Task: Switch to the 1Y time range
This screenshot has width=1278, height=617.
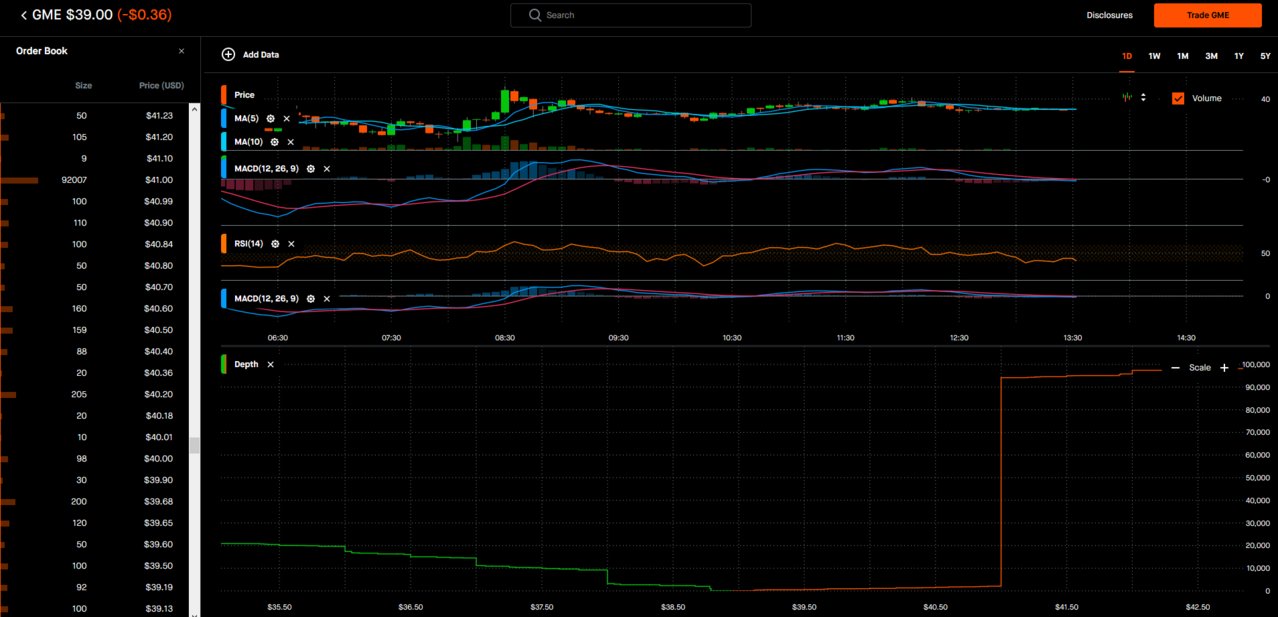Action: tap(1239, 56)
